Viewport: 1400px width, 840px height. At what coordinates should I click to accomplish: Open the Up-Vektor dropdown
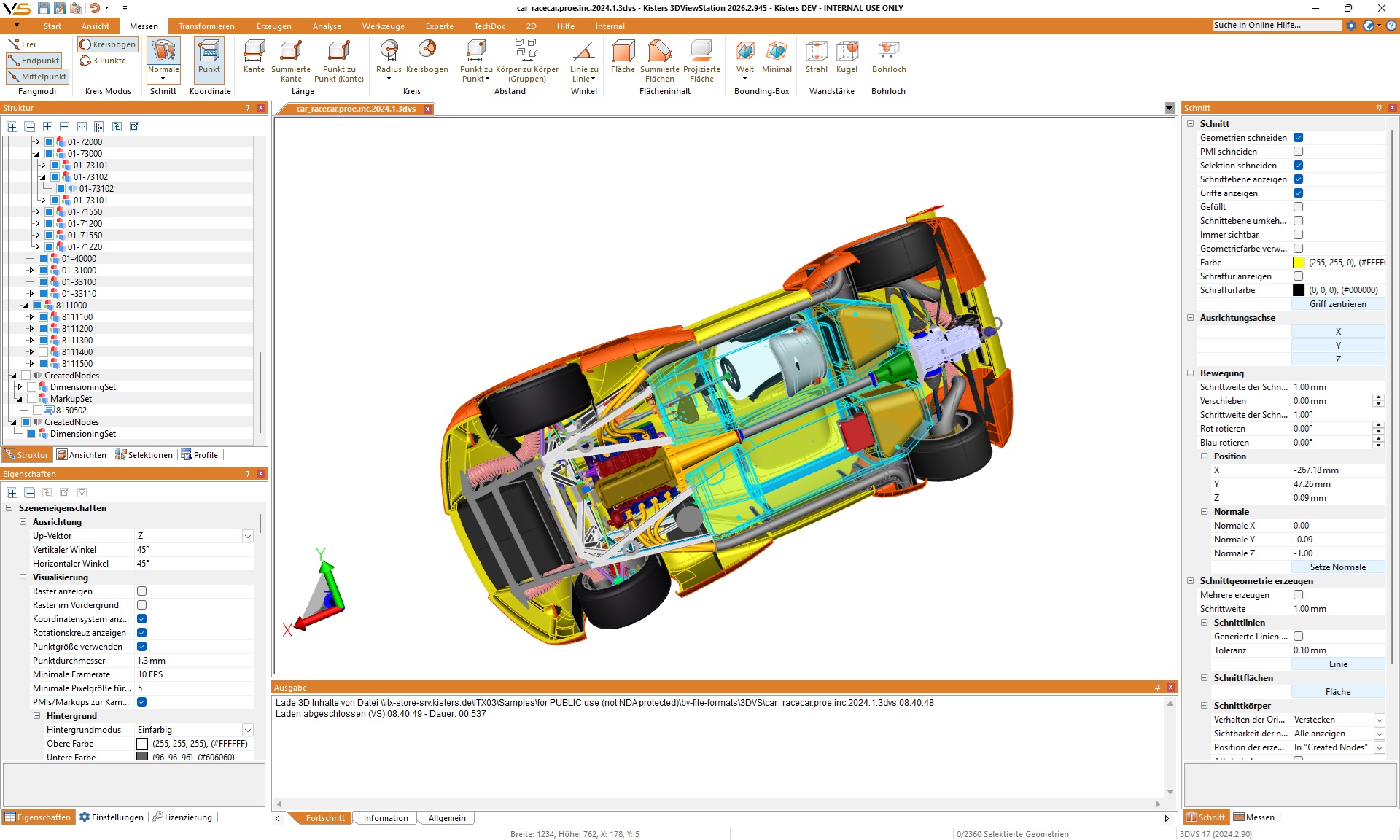coord(247,536)
